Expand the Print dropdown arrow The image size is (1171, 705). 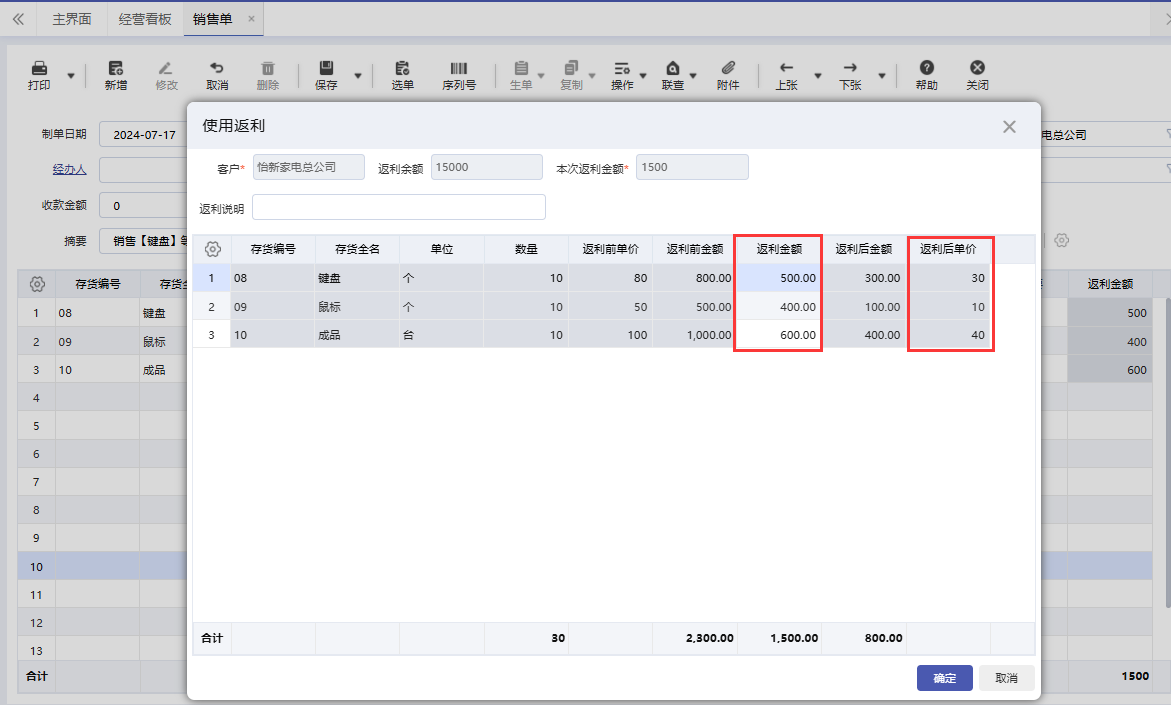[71, 76]
